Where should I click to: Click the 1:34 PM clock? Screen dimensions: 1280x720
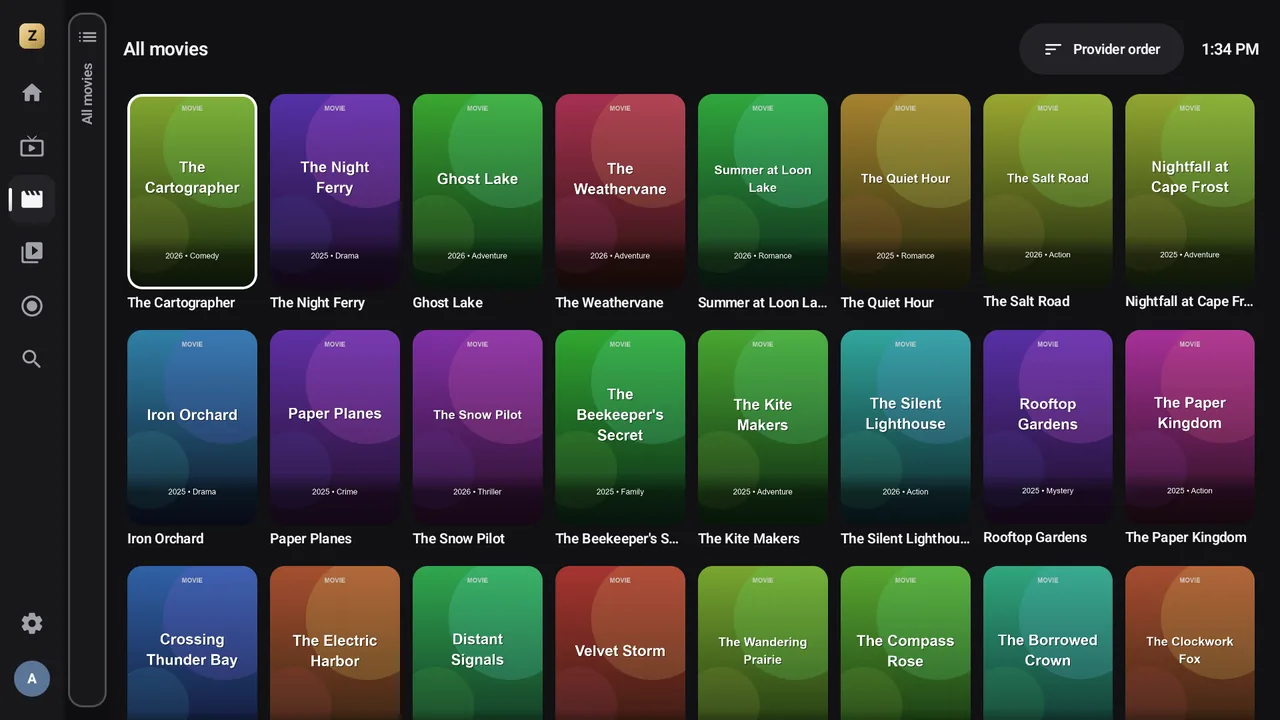pyautogui.click(x=1230, y=49)
